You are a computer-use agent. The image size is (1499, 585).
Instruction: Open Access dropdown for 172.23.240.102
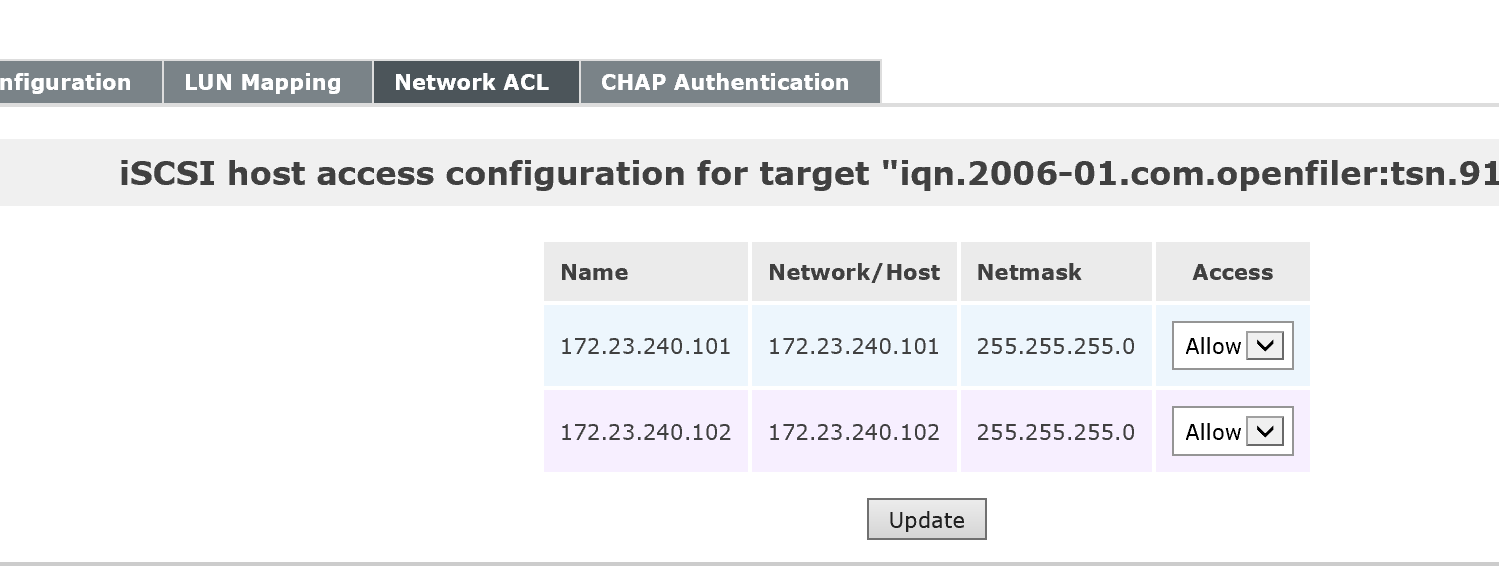[1232, 432]
